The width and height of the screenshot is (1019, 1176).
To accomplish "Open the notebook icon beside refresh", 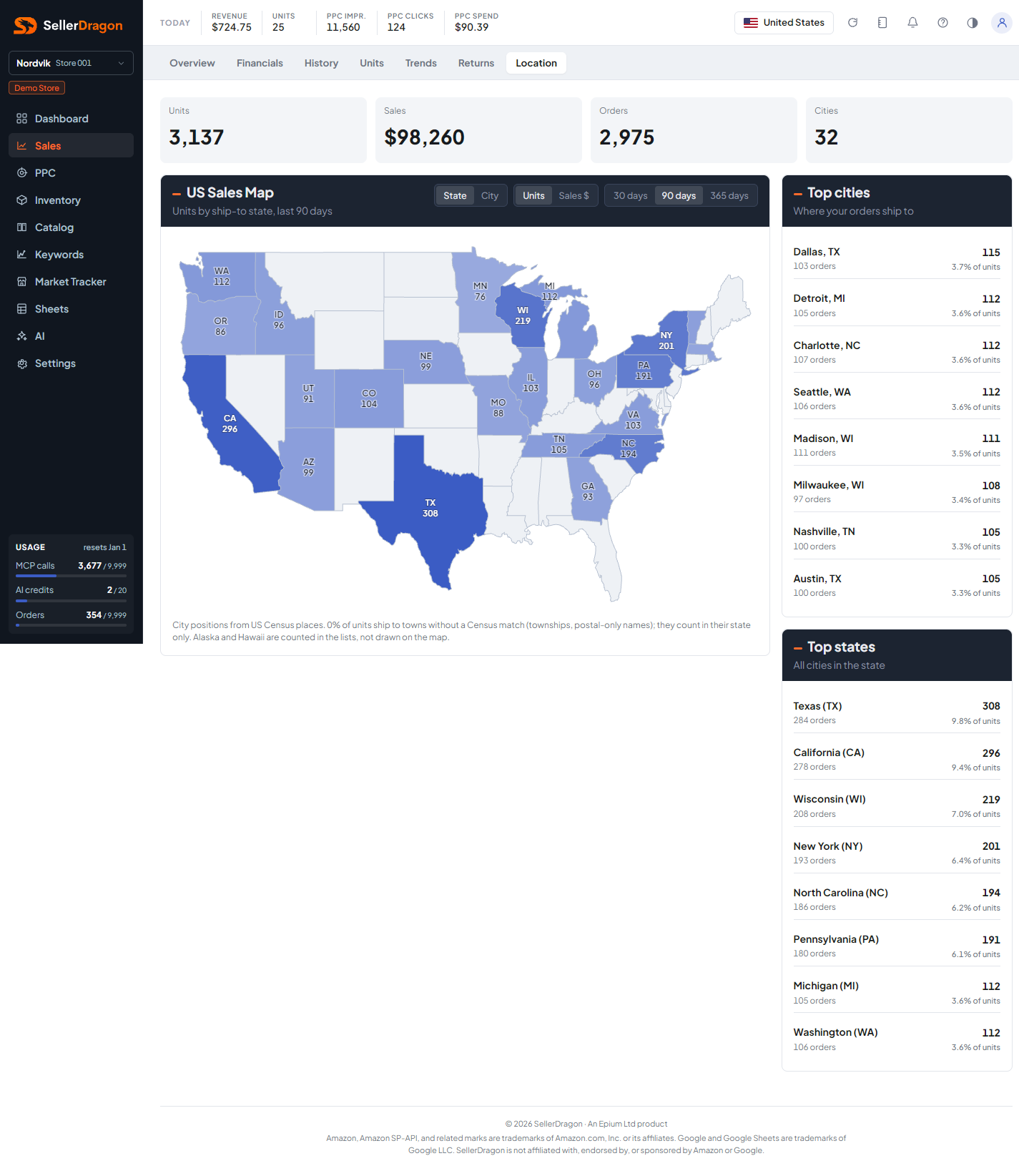I will coord(882,23).
